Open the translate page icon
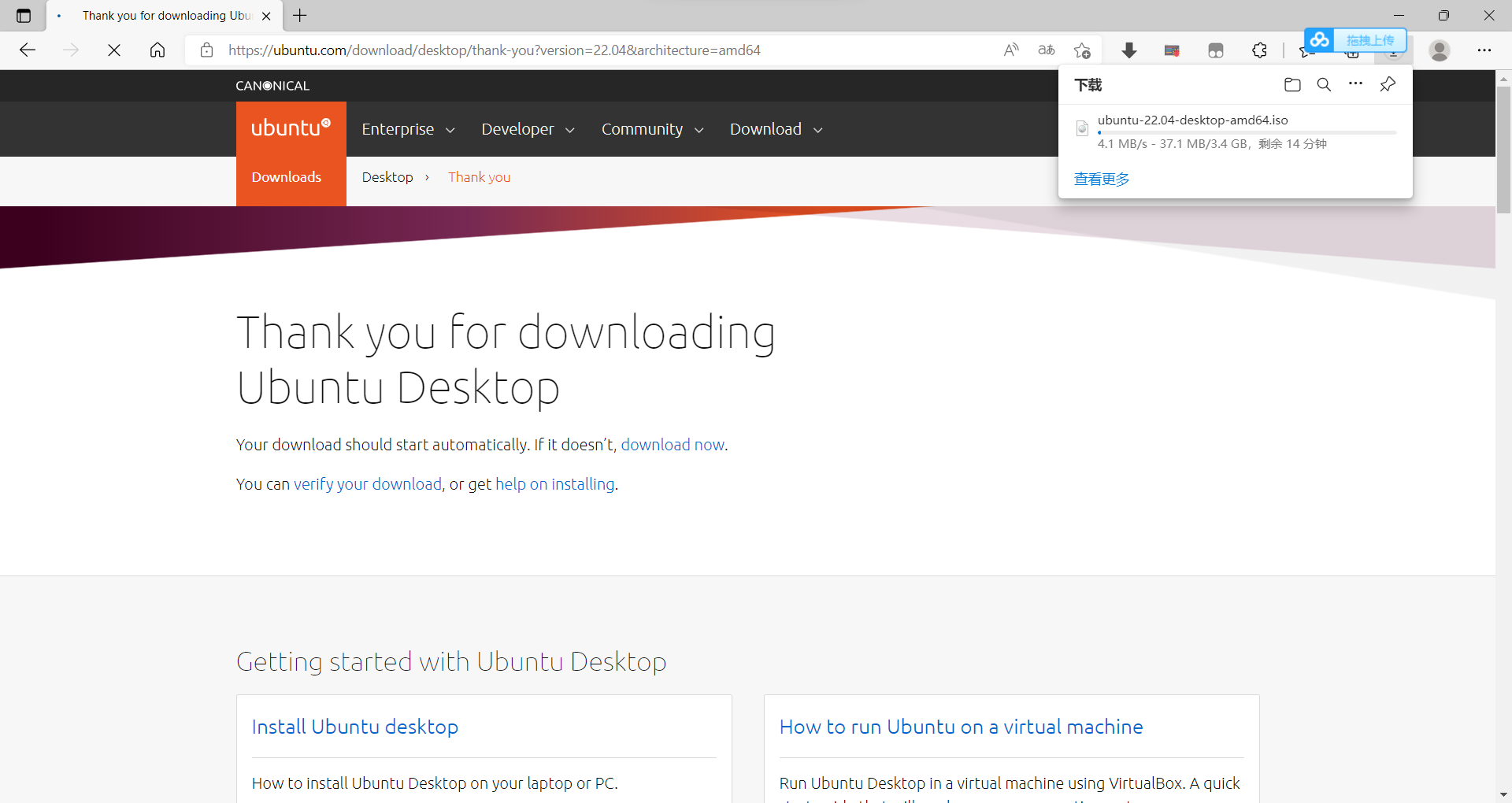This screenshot has height=803, width=1512. pyautogui.click(x=1047, y=50)
